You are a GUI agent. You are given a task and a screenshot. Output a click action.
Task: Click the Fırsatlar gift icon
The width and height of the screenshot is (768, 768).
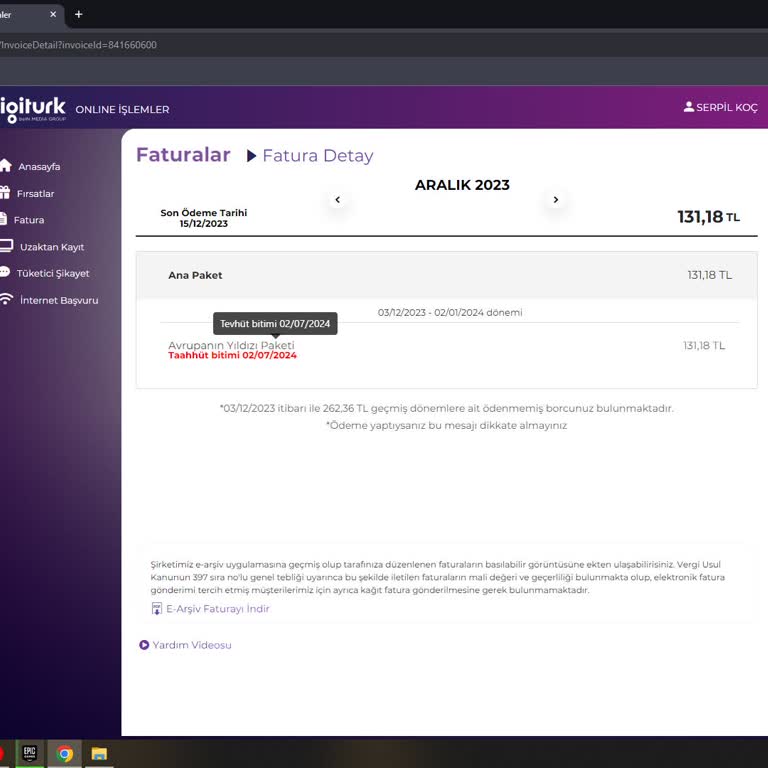tap(5, 193)
